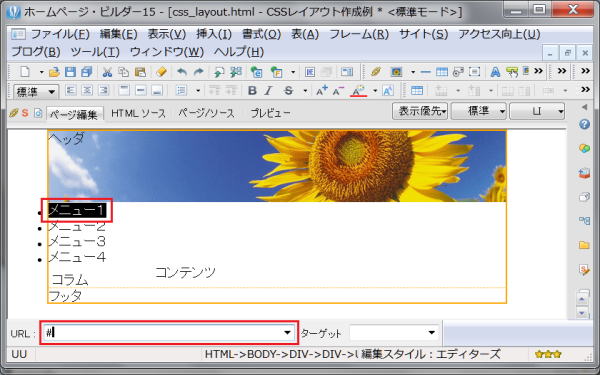
Task: Open the 書式(O) menu
Action: click(x=262, y=34)
